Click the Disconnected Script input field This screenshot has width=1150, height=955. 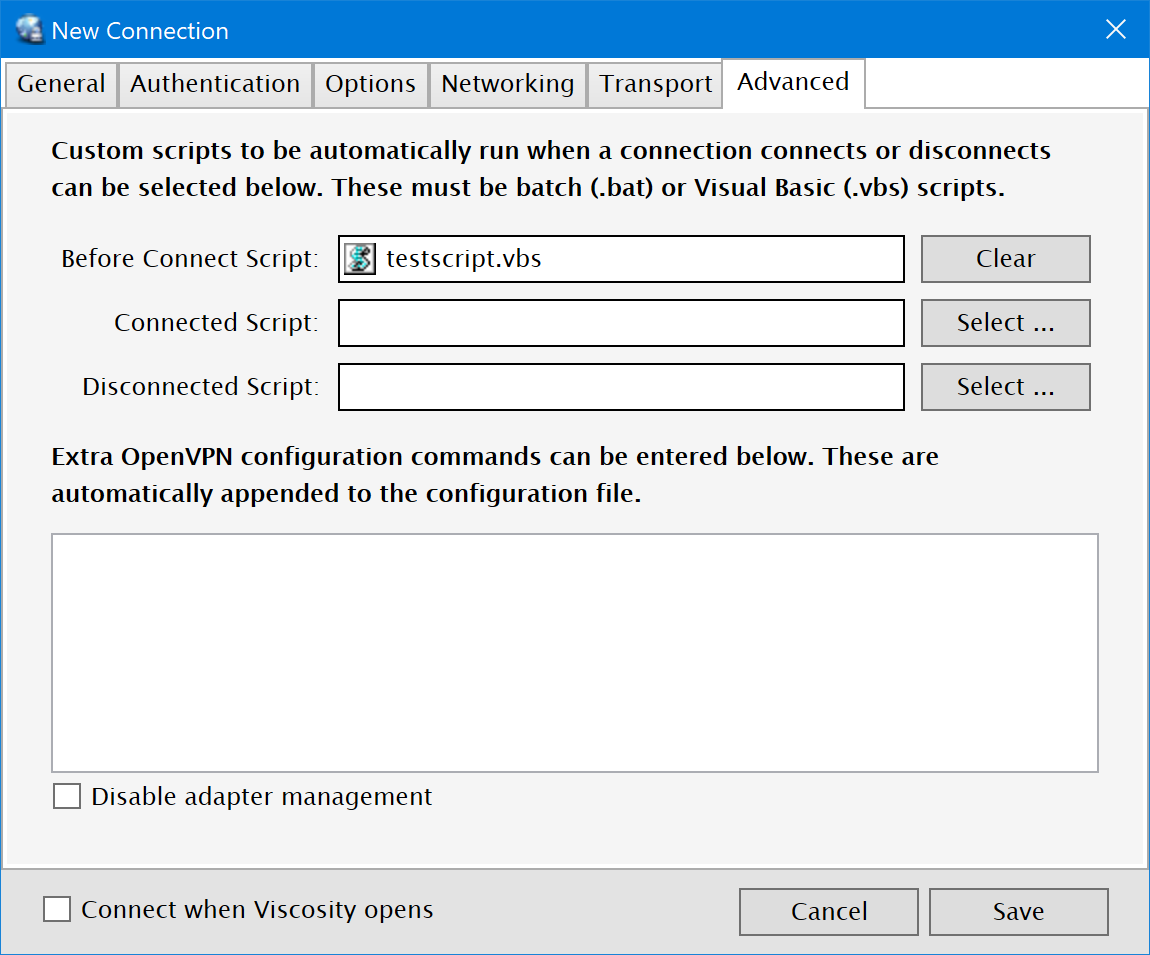[620, 387]
